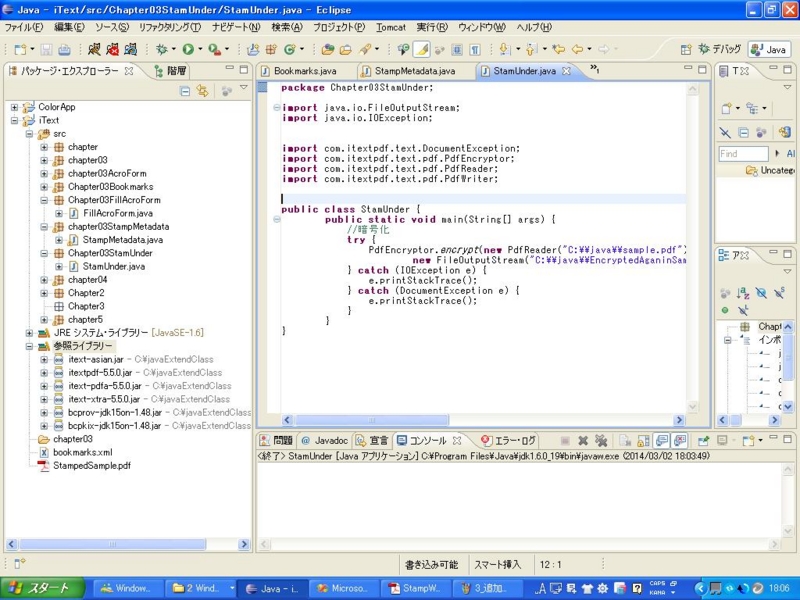Fold main method in editor gutter

277,219
